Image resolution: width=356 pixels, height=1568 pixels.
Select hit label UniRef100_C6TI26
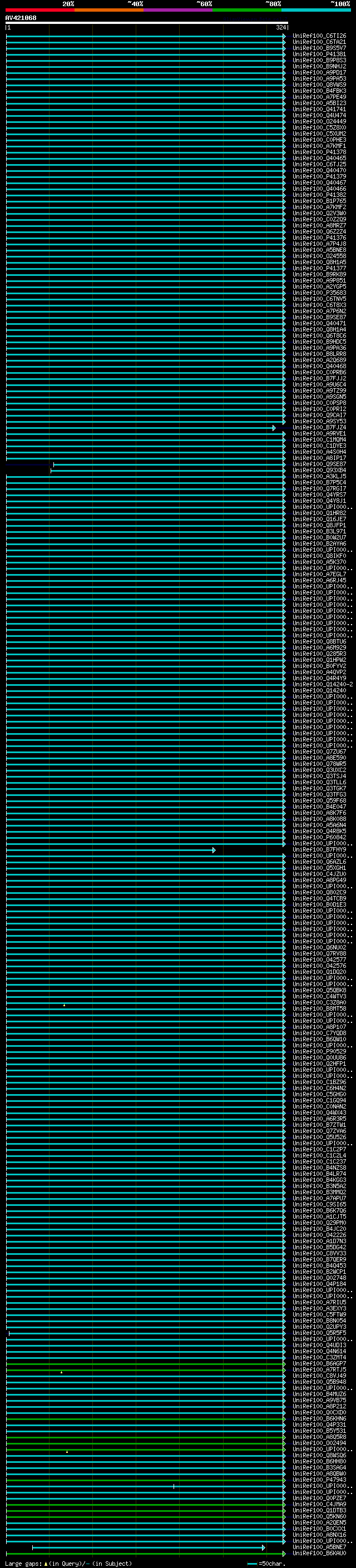[319, 37]
